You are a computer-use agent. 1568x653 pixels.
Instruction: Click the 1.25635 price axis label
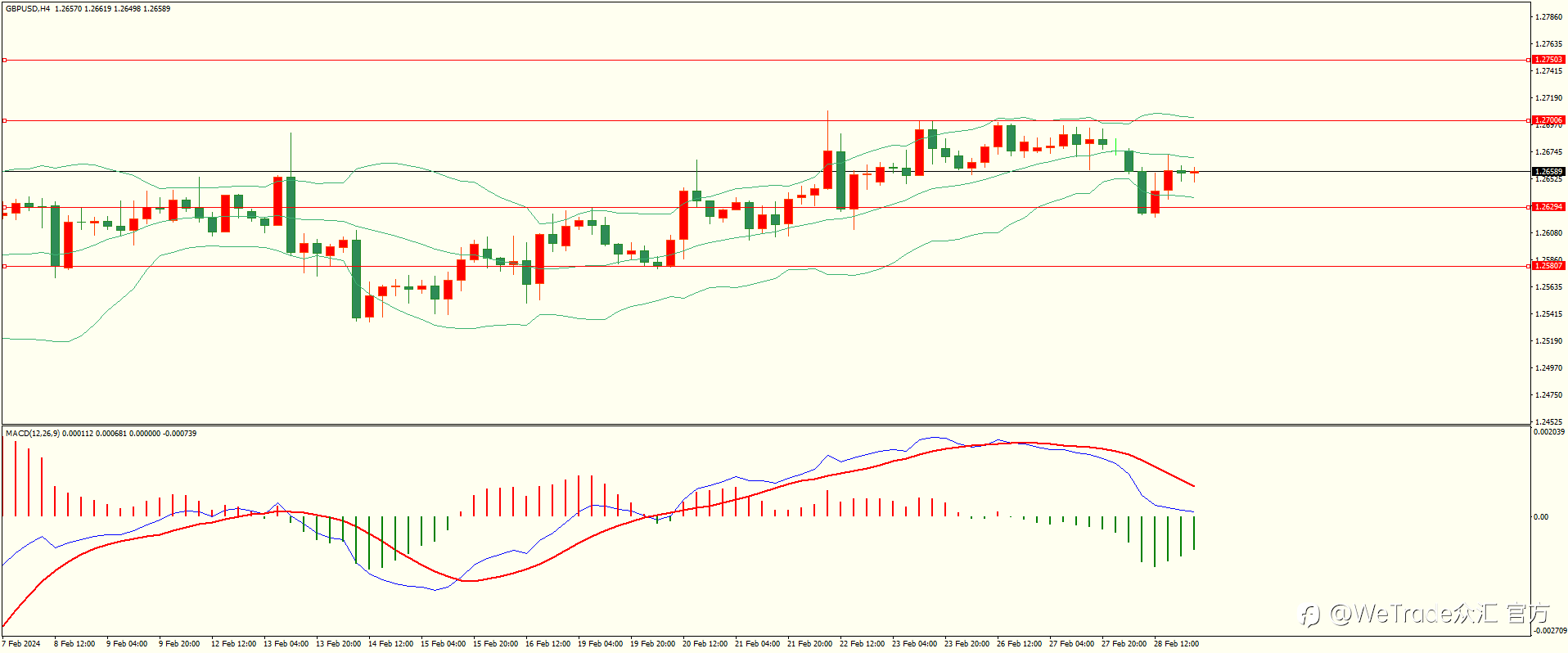[1549, 287]
